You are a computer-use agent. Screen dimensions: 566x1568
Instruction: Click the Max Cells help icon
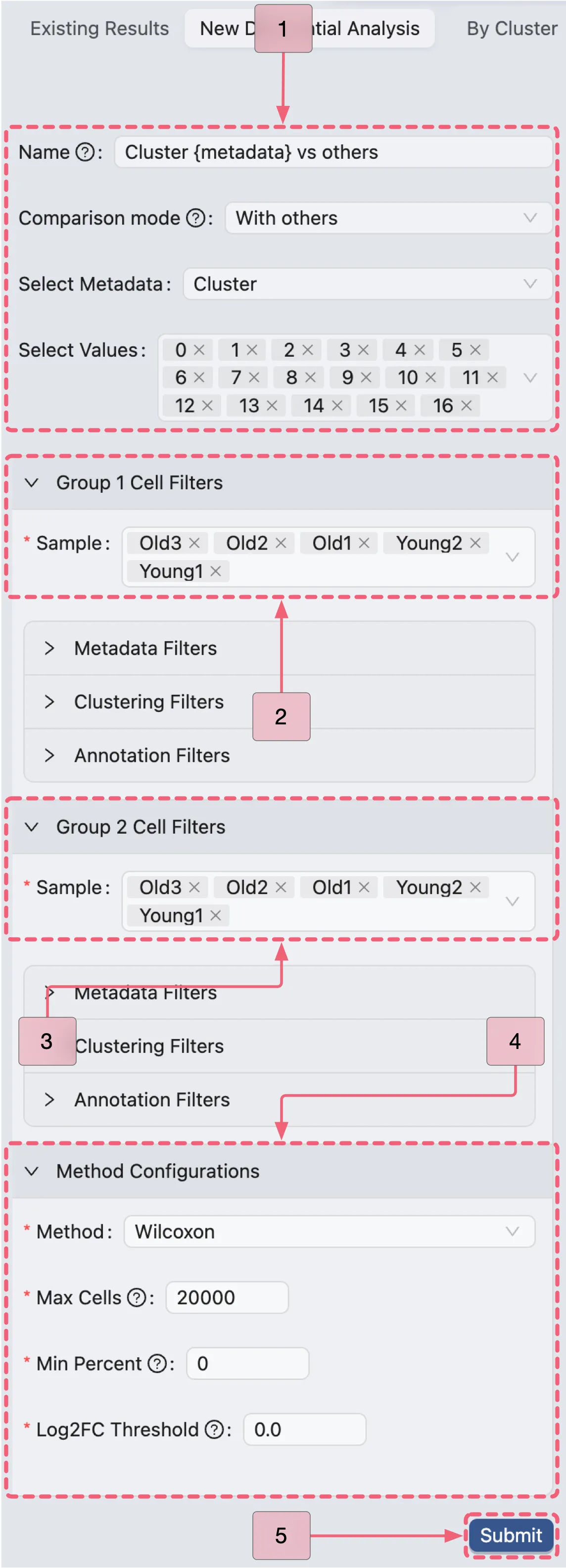tap(137, 1297)
